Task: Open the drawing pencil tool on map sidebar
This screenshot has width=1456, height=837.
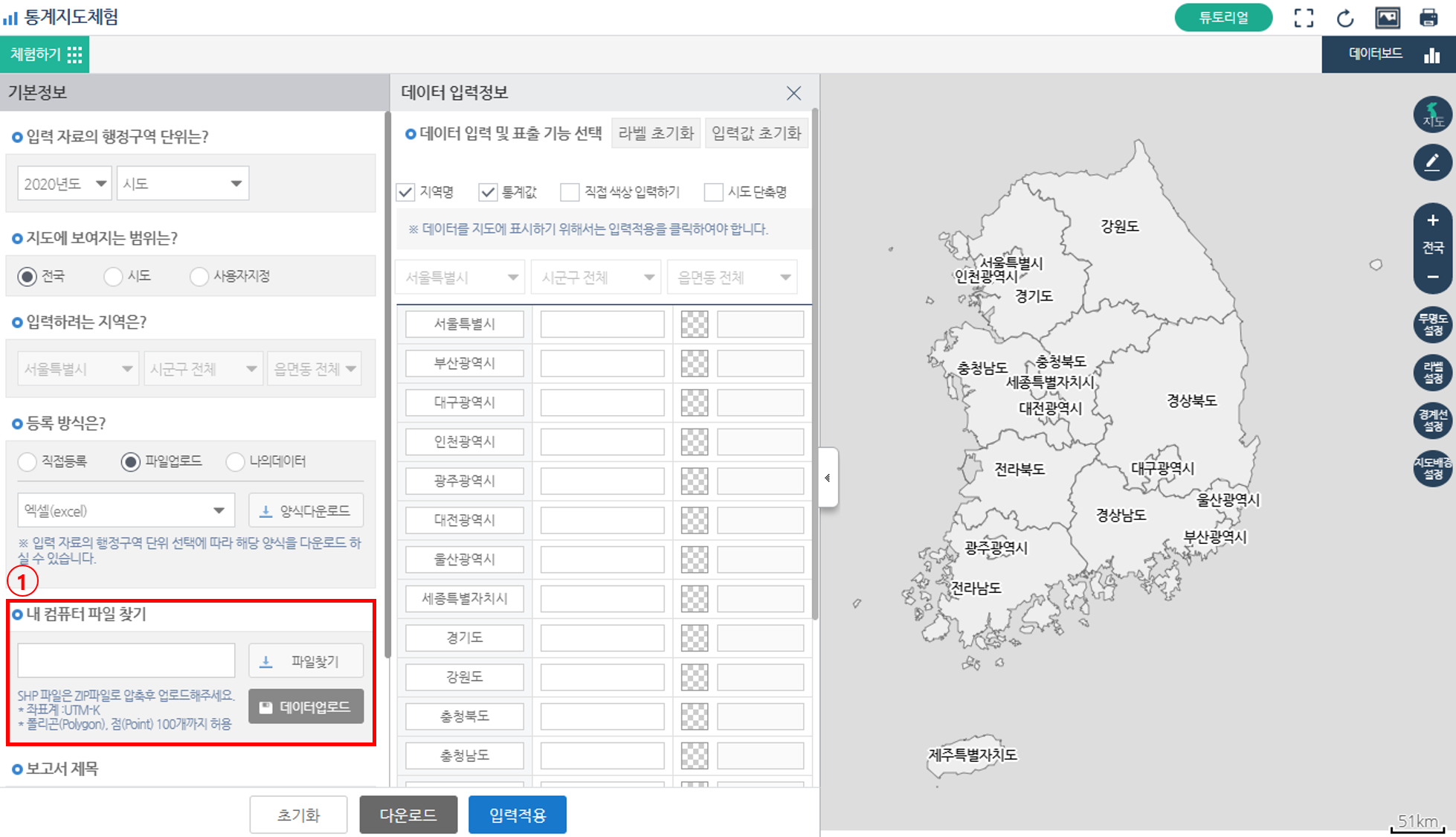Action: click(x=1433, y=162)
